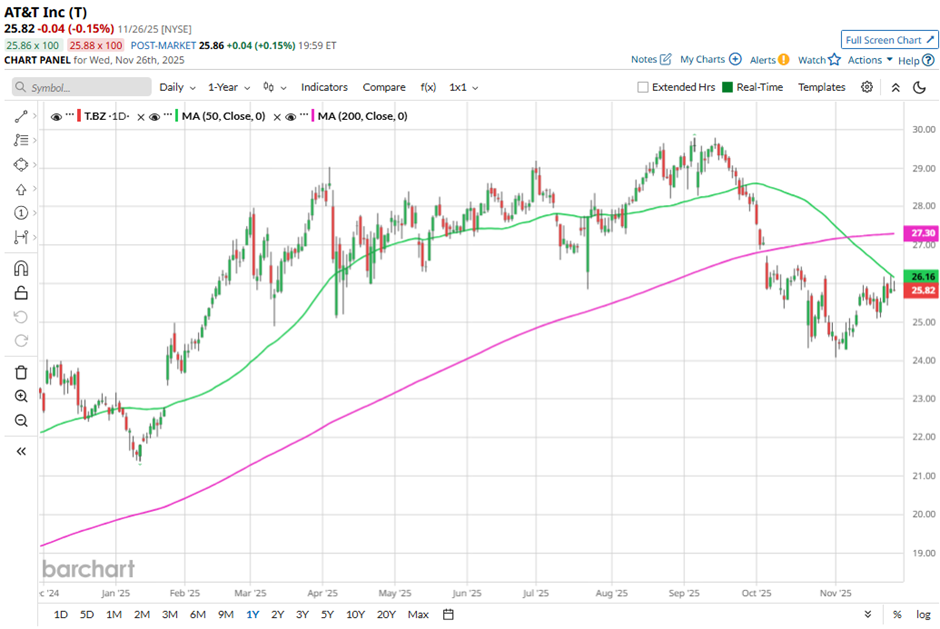Click the Symbol search field
940x629 pixels.
coord(80,88)
